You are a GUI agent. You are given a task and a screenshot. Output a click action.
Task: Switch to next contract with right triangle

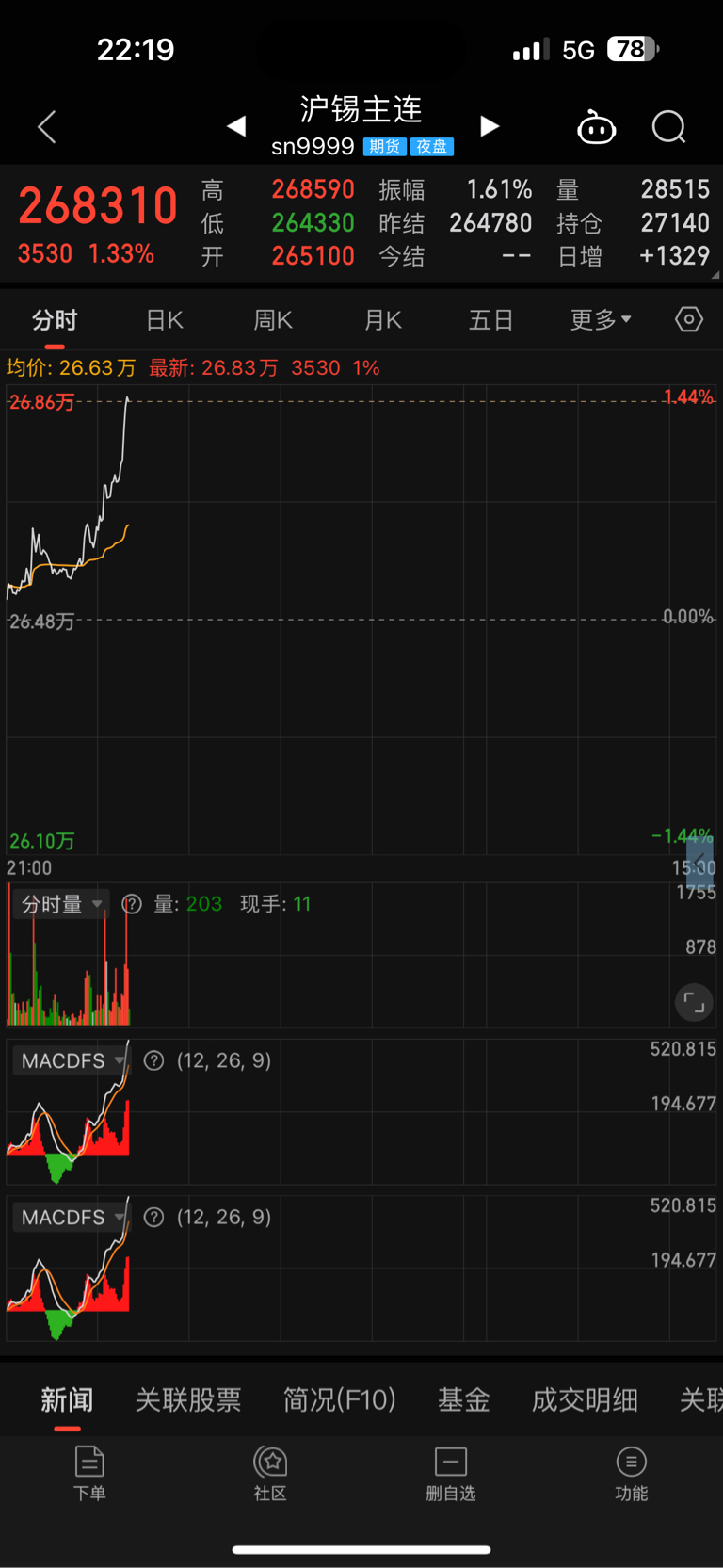click(490, 126)
